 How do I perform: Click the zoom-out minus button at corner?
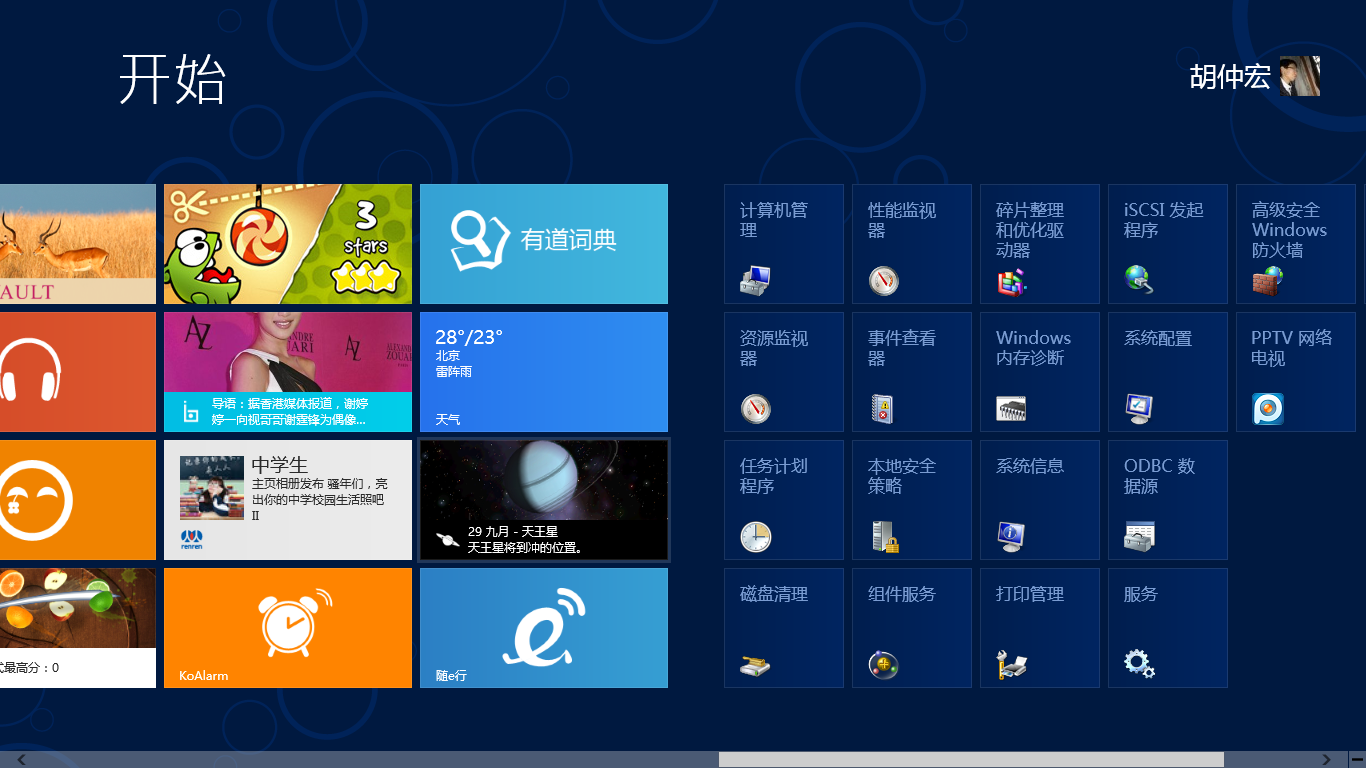[x=1357, y=760]
